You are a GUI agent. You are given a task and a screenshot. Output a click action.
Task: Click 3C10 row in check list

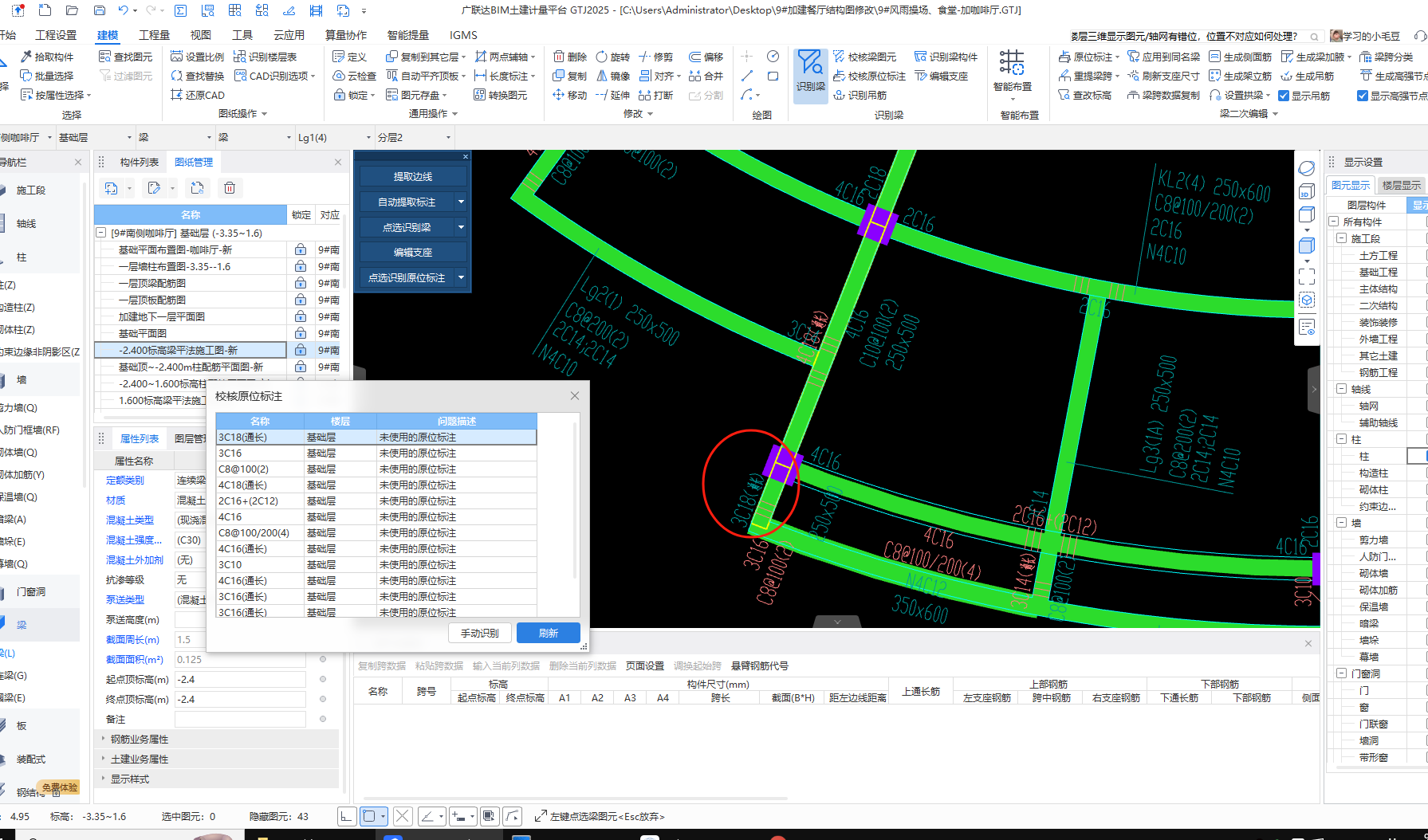point(376,564)
